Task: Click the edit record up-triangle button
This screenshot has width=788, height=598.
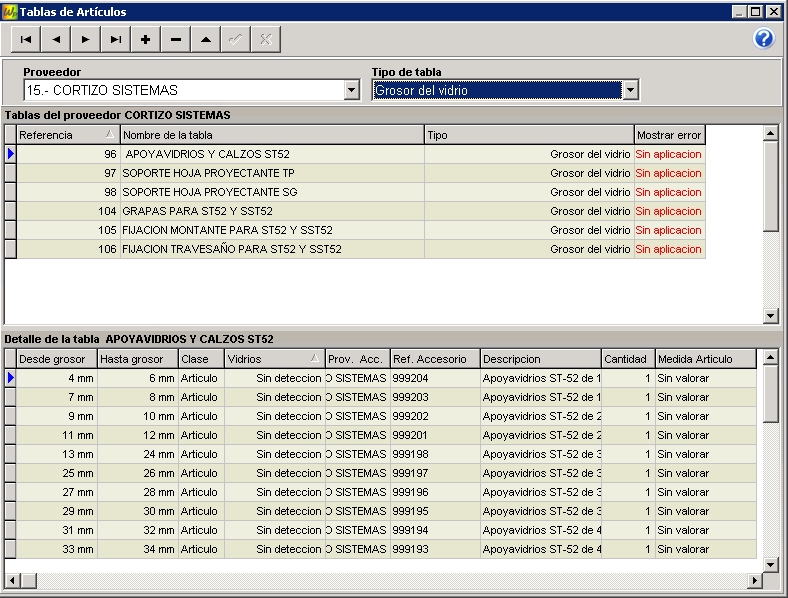Action: [x=206, y=39]
